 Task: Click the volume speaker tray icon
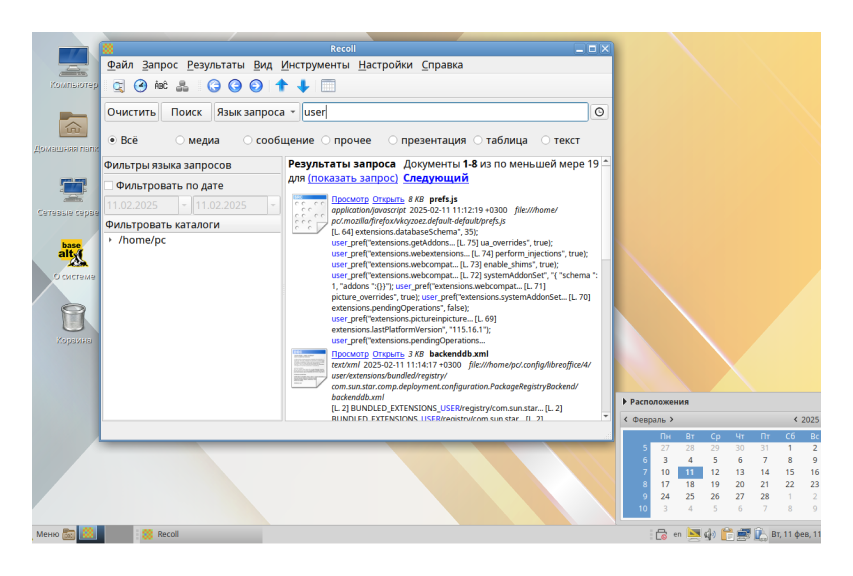(709, 535)
